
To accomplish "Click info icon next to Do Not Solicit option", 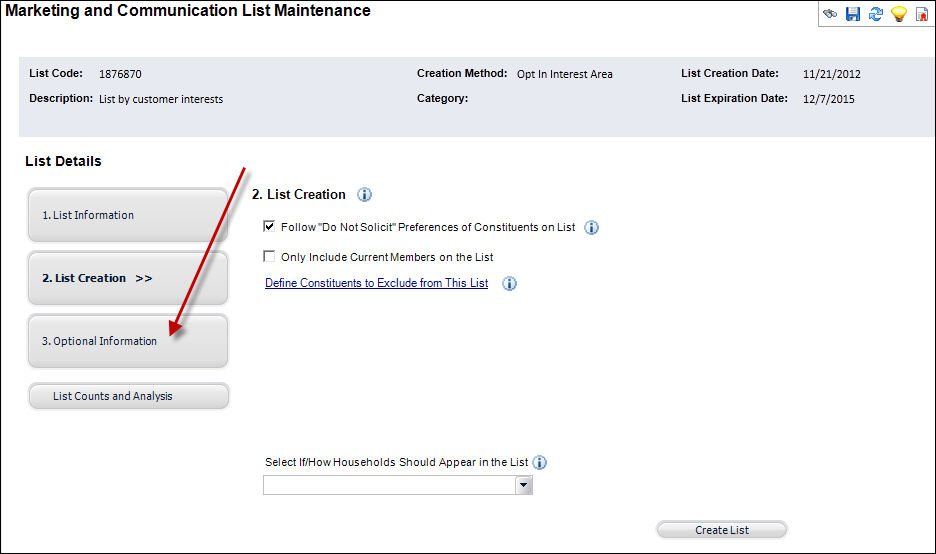I will (x=591, y=227).
